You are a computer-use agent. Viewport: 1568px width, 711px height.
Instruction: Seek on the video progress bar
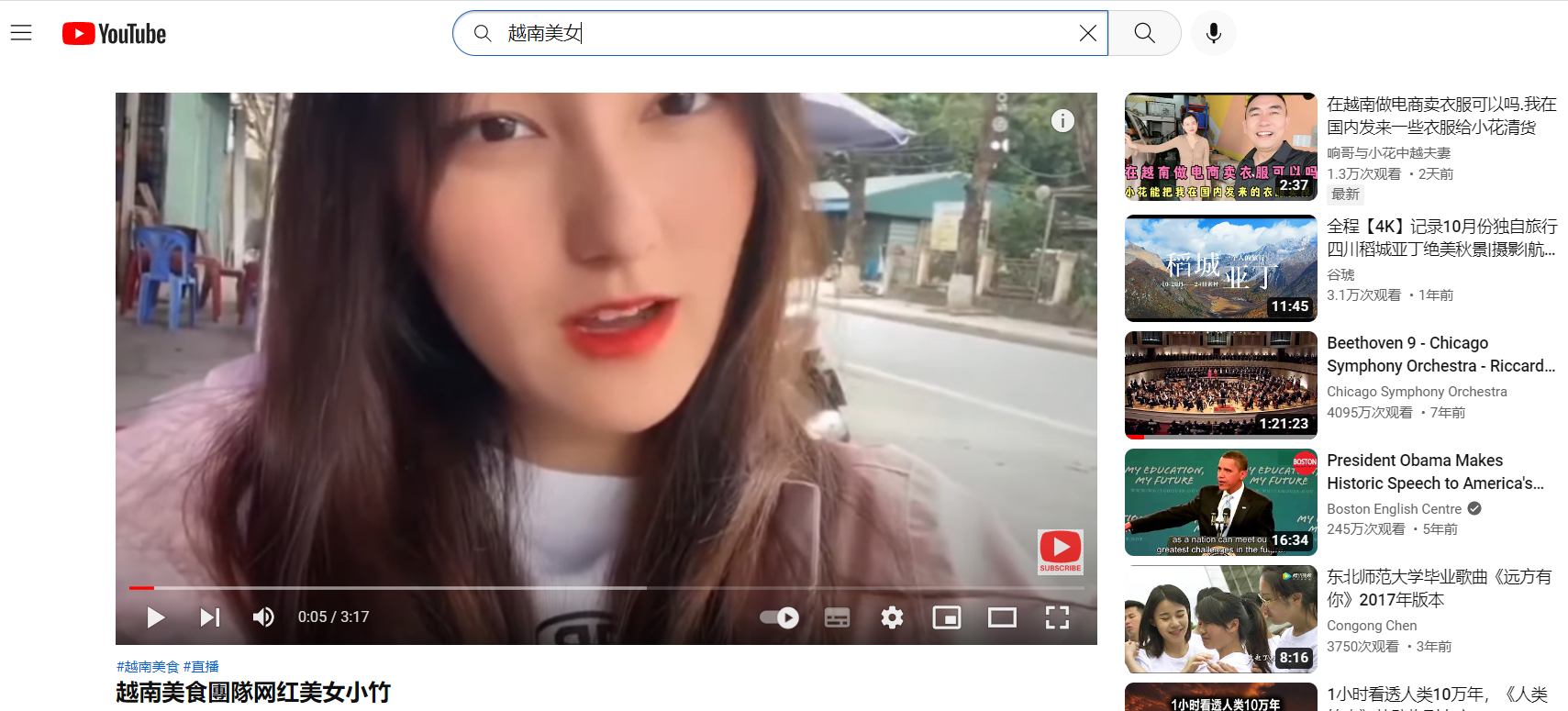[x=606, y=587]
